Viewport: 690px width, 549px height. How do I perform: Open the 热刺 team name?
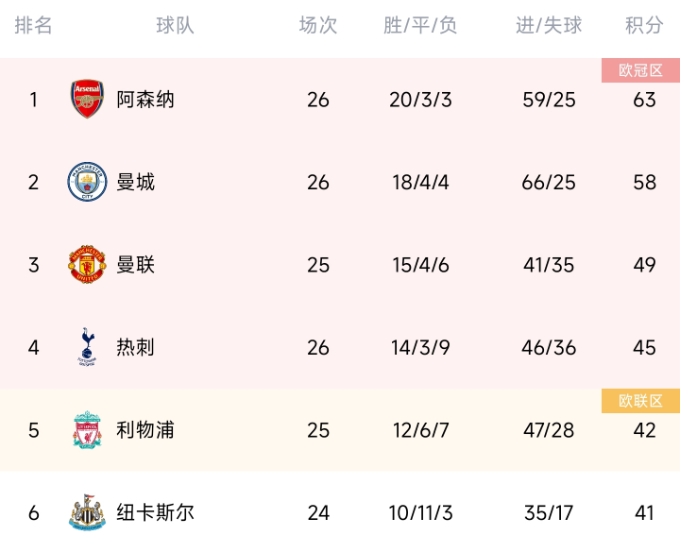point(136,348)
